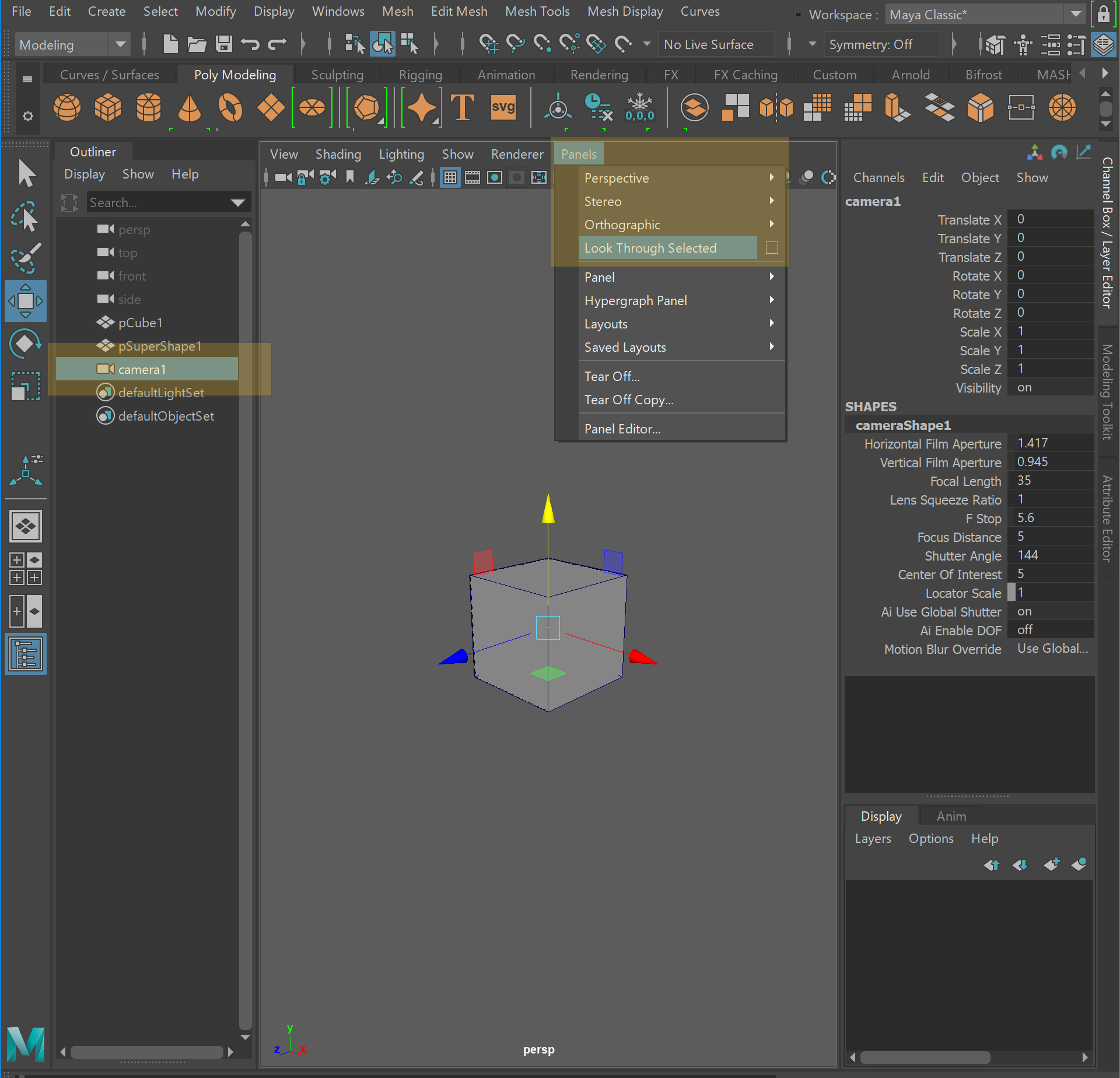The height and width of the screenshot is (1078, 1120).
Task: Click the polygon torus shelf icon
Action: click(230, 108)
